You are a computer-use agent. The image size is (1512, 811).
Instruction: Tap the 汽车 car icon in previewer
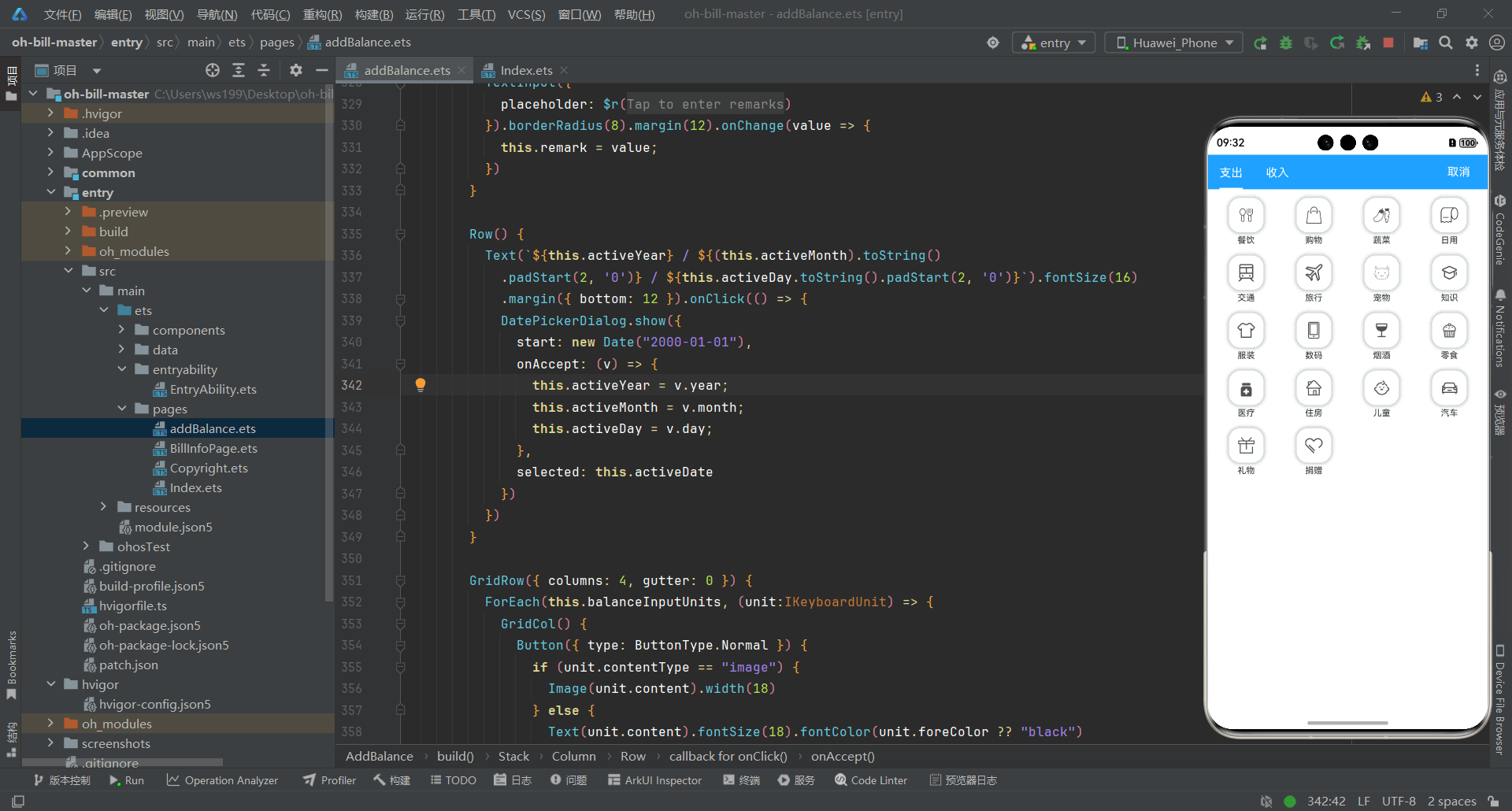tap(1449, 387)
